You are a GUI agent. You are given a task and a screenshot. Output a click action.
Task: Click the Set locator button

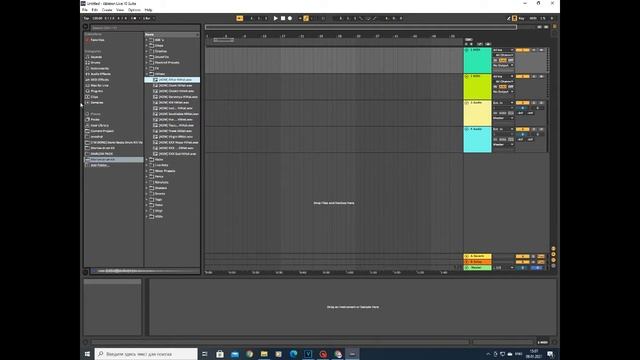click(469, 40)
